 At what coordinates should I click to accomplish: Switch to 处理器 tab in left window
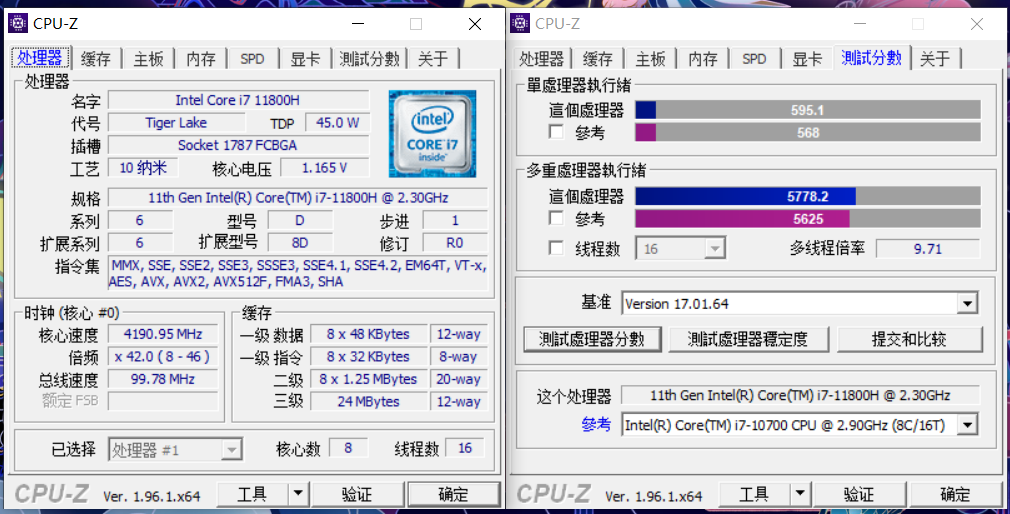coord(40,58)
